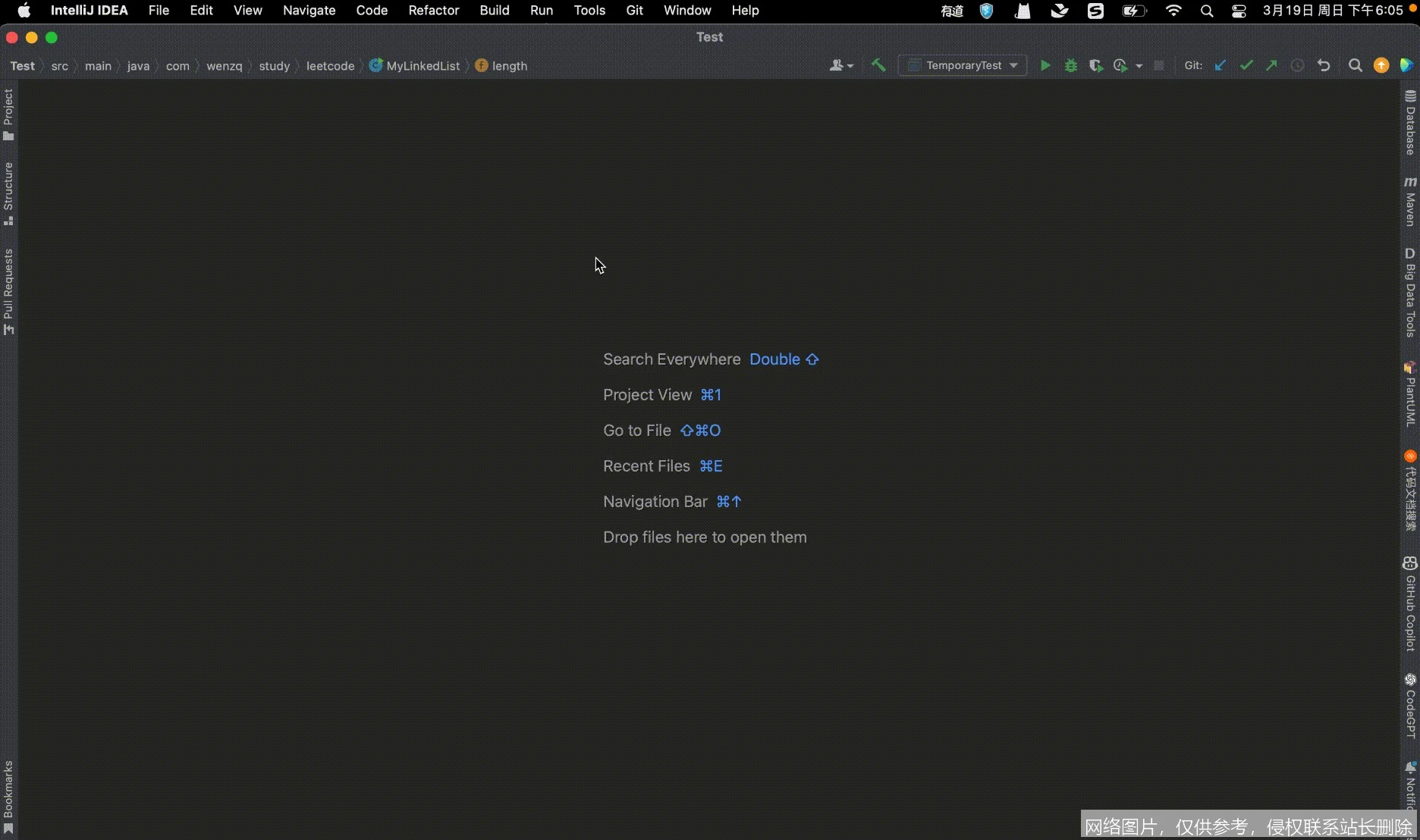Open the Git menu

634,11
